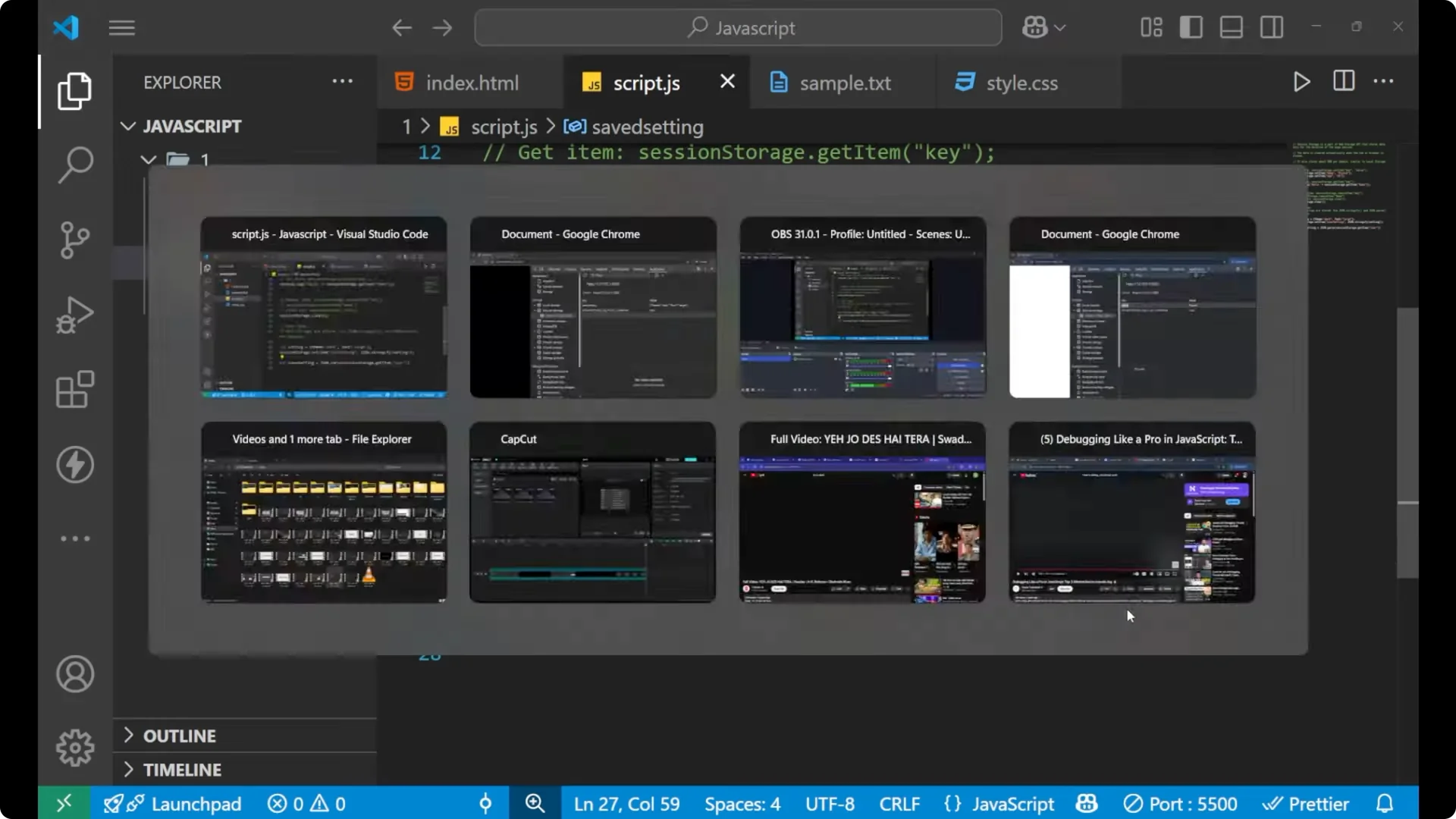Screen dimensions: 1456x819
Task: Collapse the JAVASCRIPT folder in Explorer
Action: [x=127, y=126]
